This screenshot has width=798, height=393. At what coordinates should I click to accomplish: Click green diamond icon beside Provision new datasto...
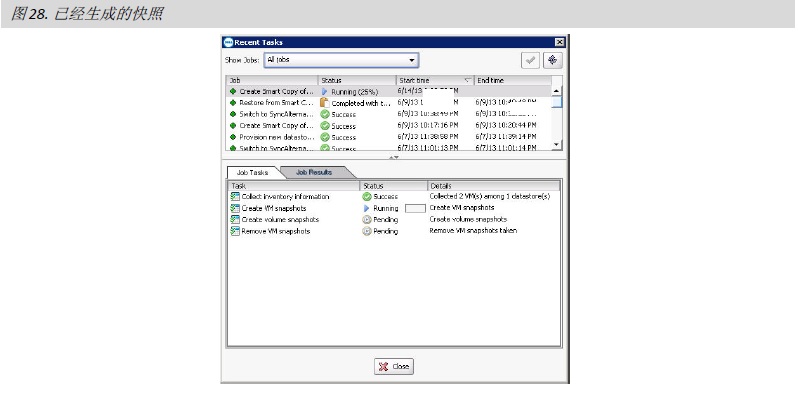(x=233, y=137)
